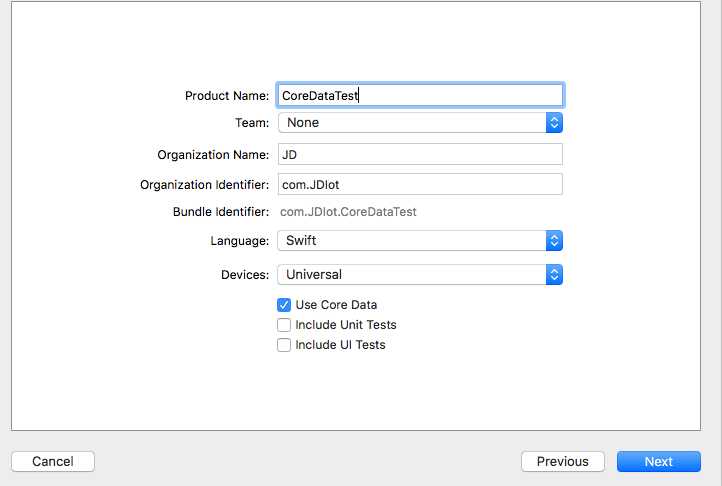Uncheck the Use Core Data checkbox

[284, 305]
